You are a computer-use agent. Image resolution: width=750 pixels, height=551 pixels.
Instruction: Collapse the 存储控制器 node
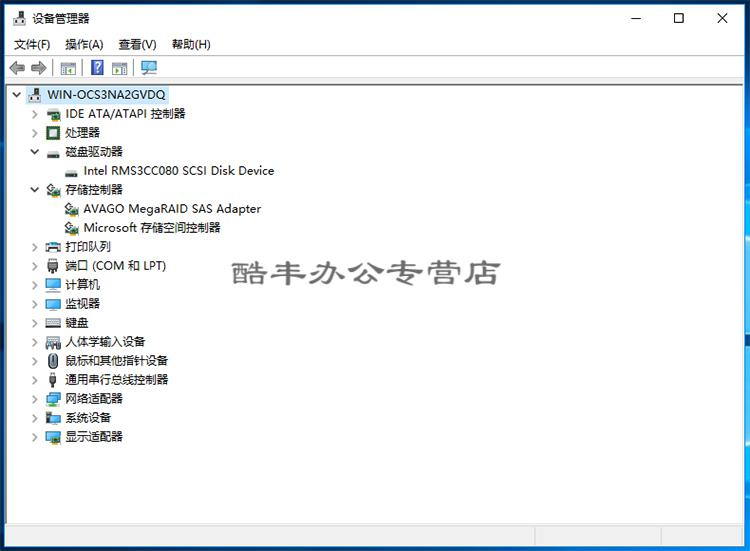34,190
